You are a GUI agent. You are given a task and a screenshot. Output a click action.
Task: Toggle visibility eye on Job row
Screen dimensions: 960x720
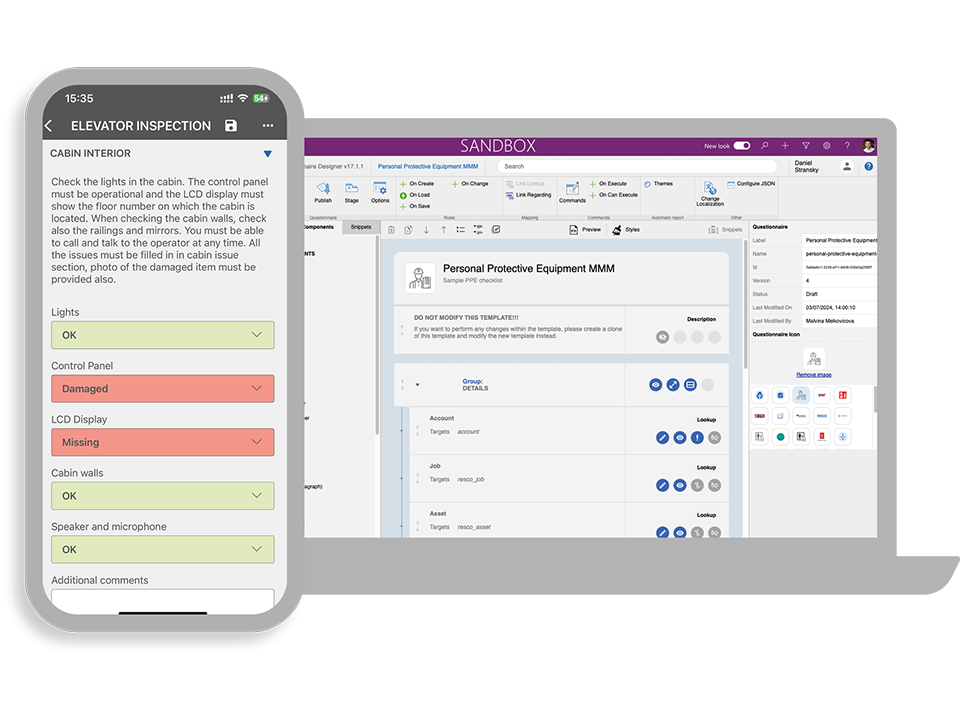680,486
